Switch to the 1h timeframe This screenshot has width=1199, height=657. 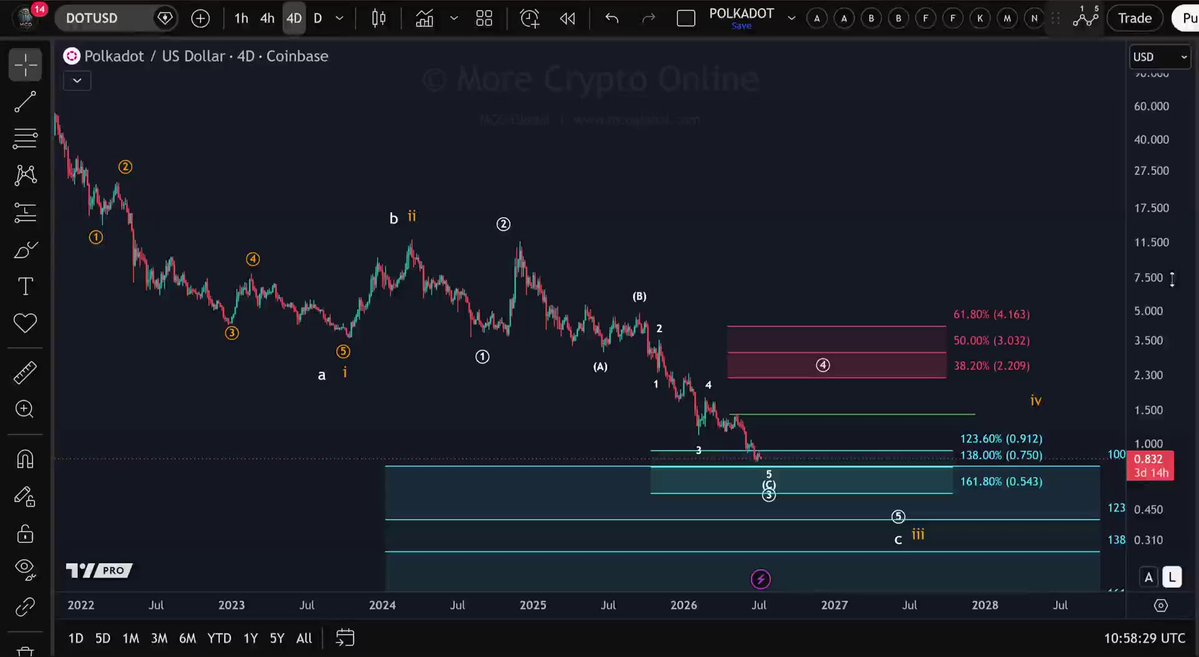(241, 18)
